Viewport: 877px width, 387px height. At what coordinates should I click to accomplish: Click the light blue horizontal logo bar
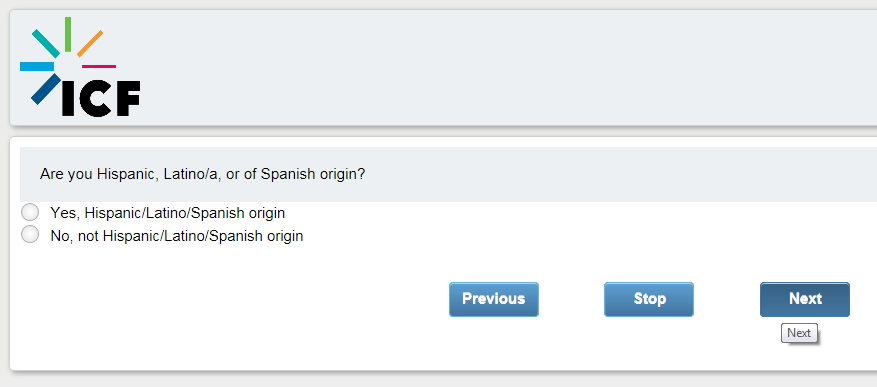(x=37, y=67)
